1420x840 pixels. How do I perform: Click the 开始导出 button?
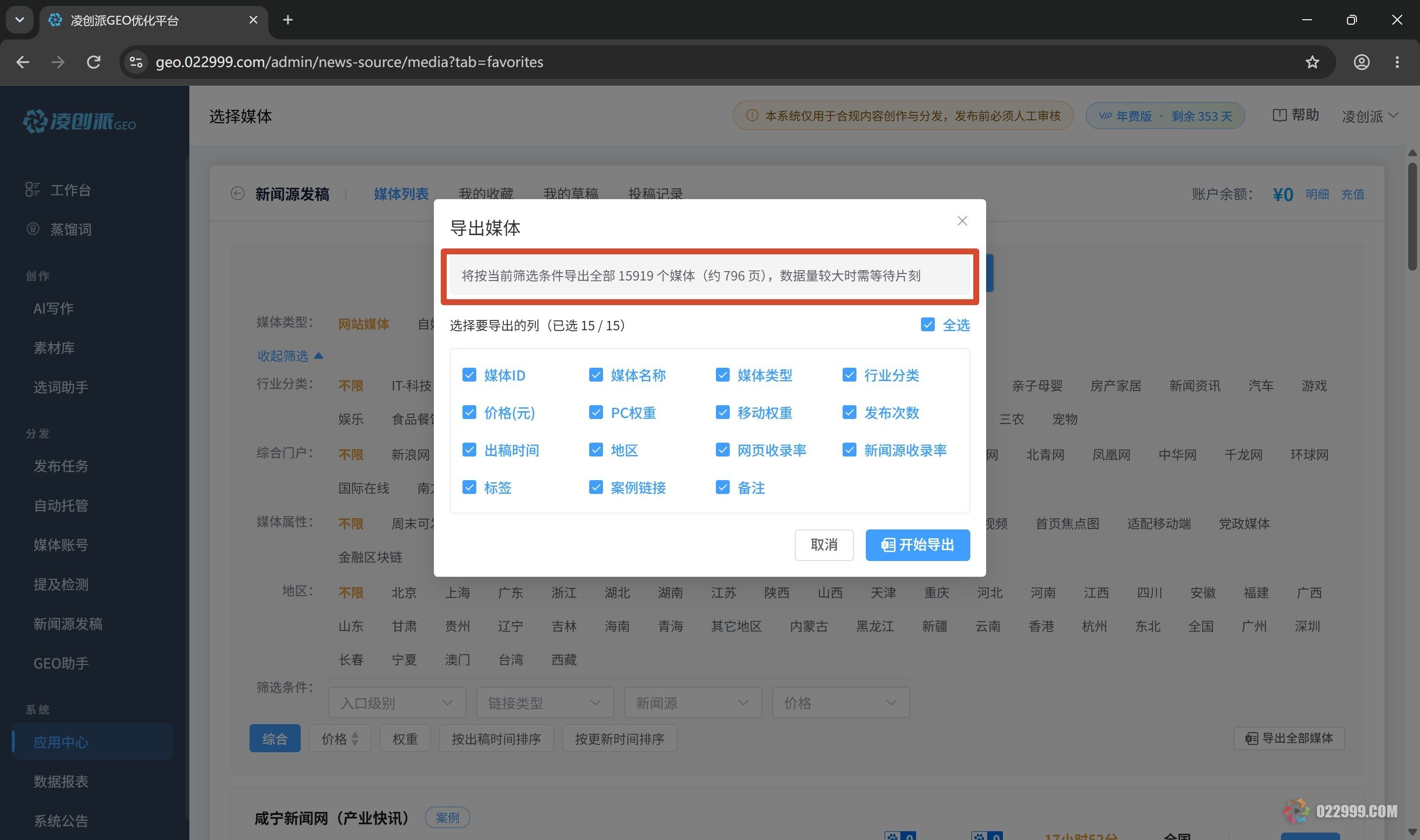coord(918,545)
